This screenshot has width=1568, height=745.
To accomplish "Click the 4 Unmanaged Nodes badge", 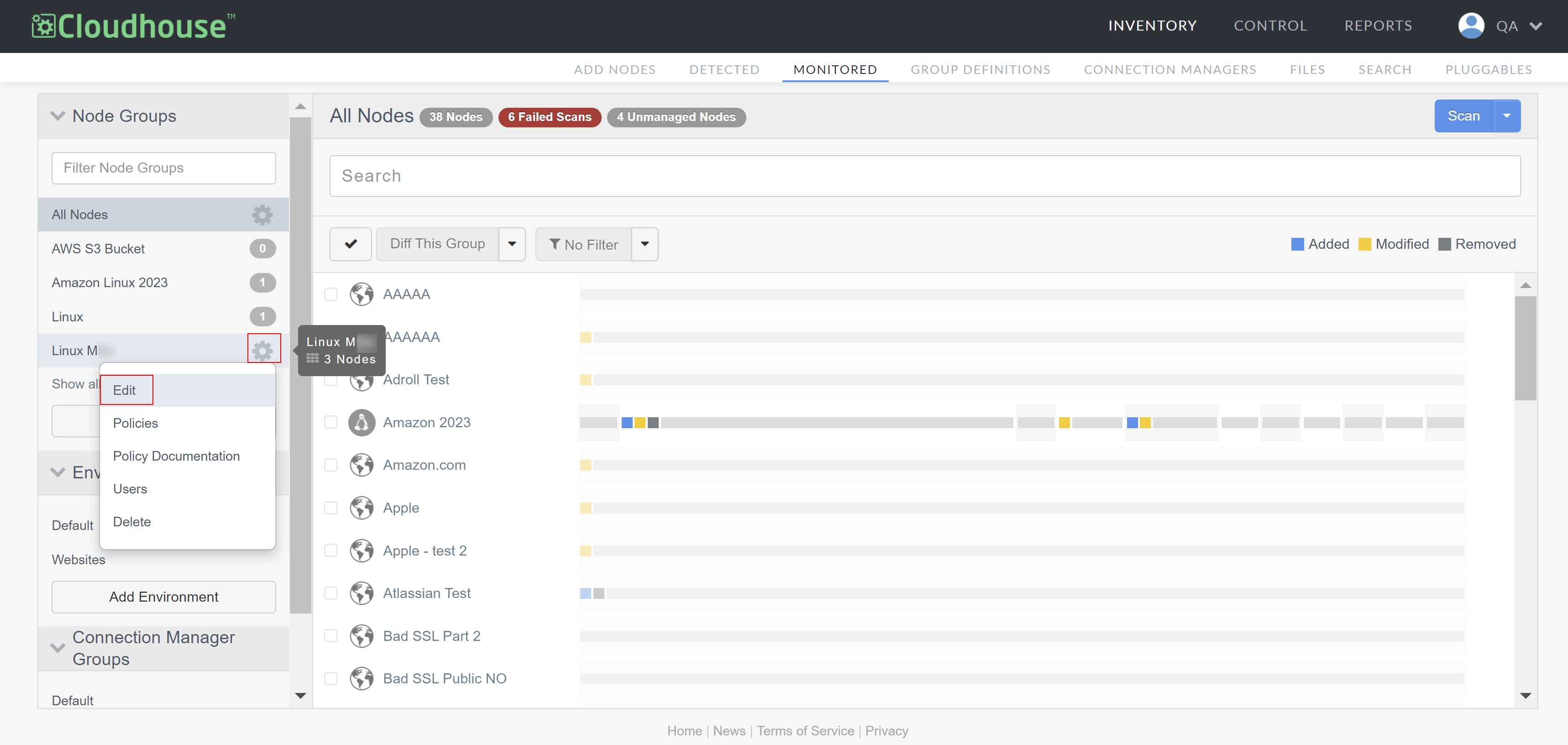I will click(x=676, y=117).
